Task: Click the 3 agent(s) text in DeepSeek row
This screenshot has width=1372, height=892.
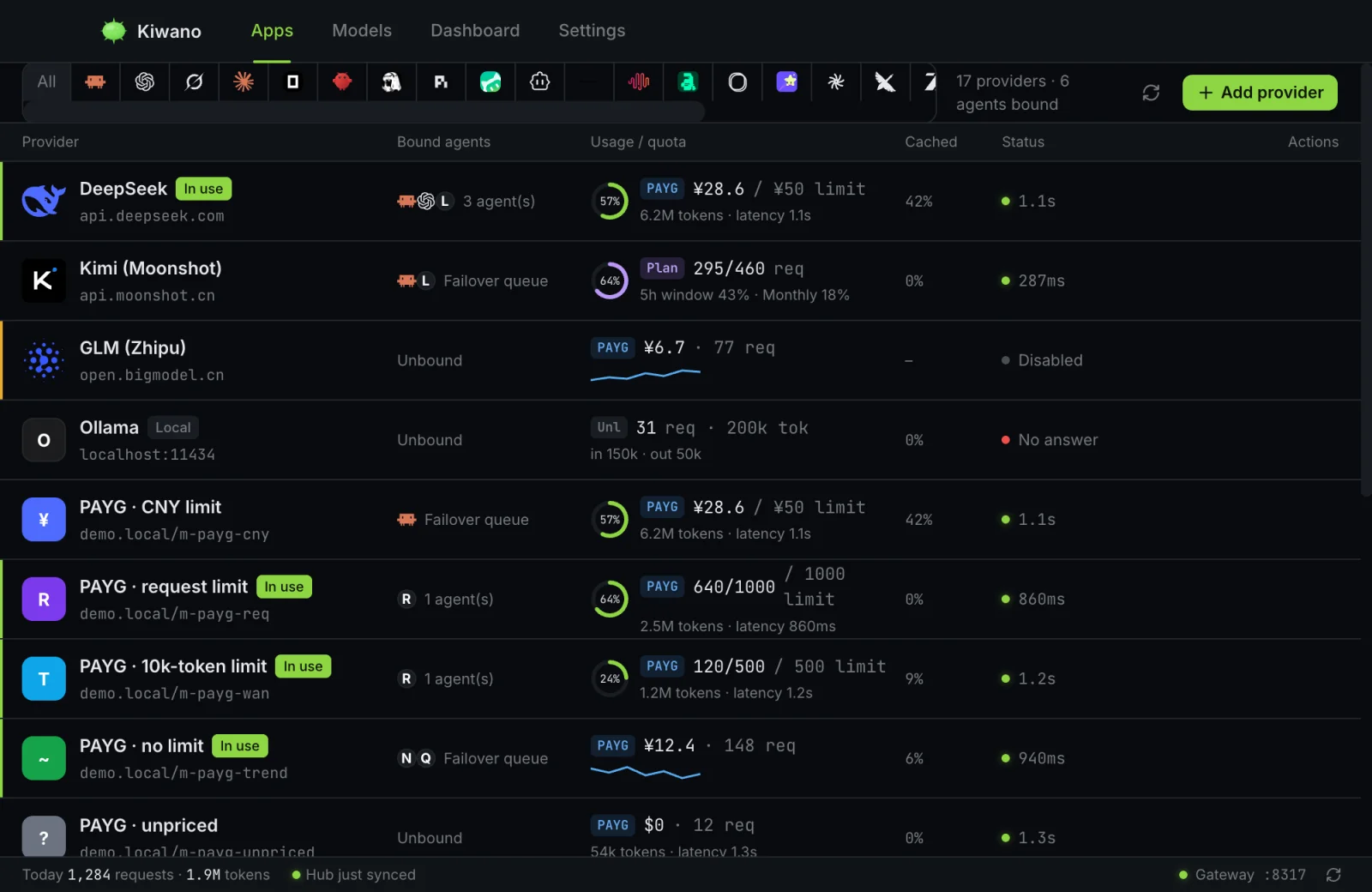Action: 499,201
